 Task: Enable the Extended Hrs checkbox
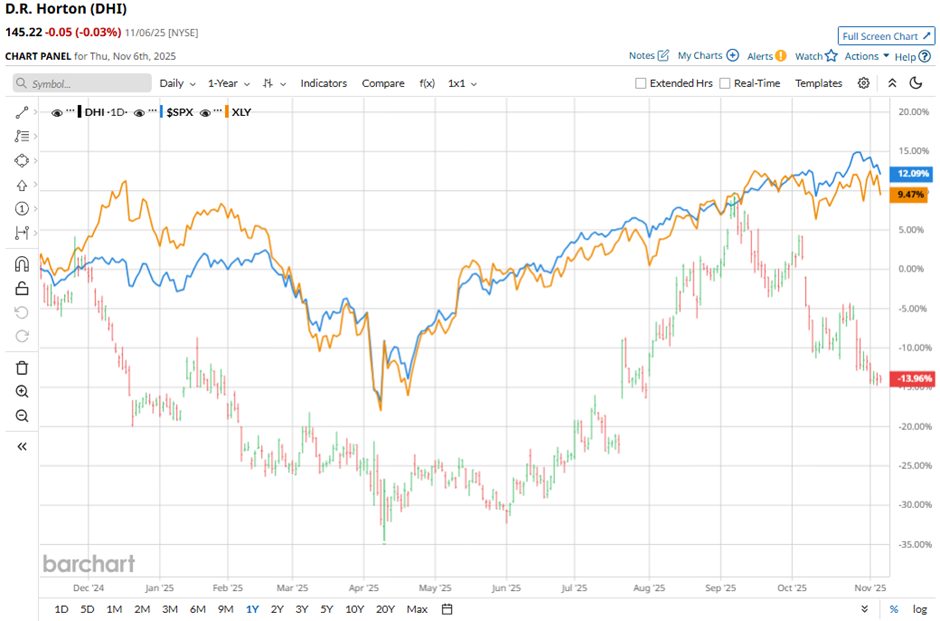click(x=640, y=83)
